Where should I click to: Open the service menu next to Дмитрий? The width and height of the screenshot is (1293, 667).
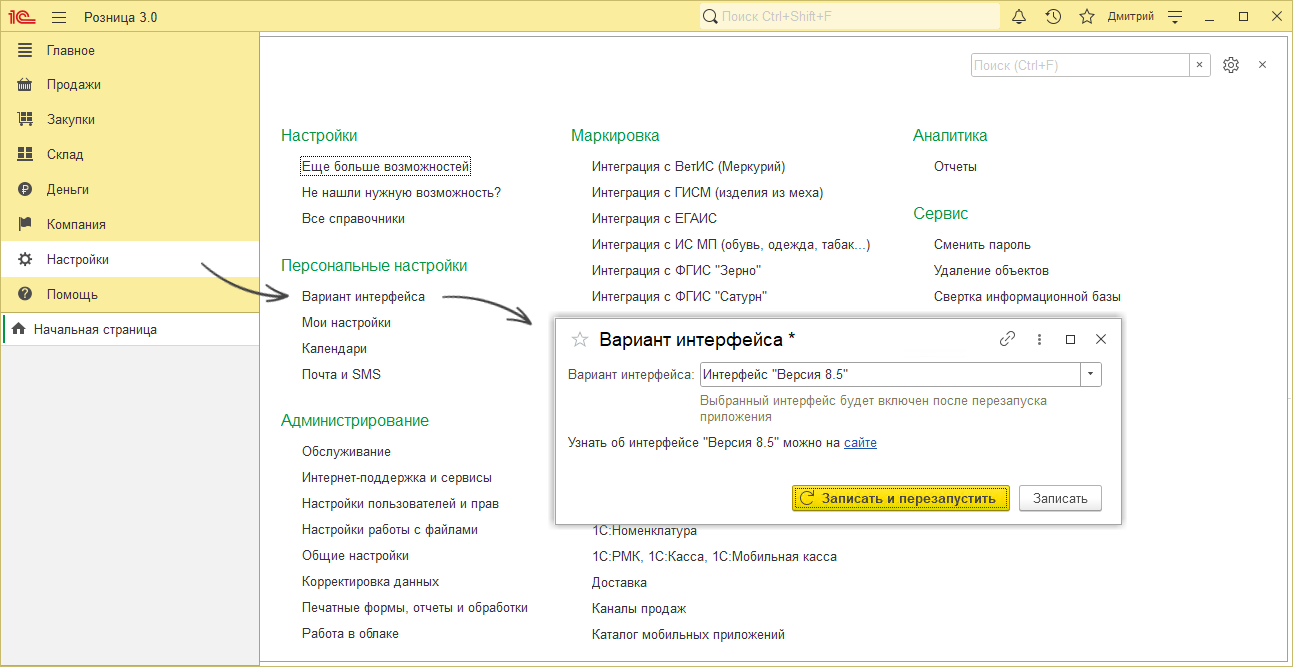point(1175,17)
